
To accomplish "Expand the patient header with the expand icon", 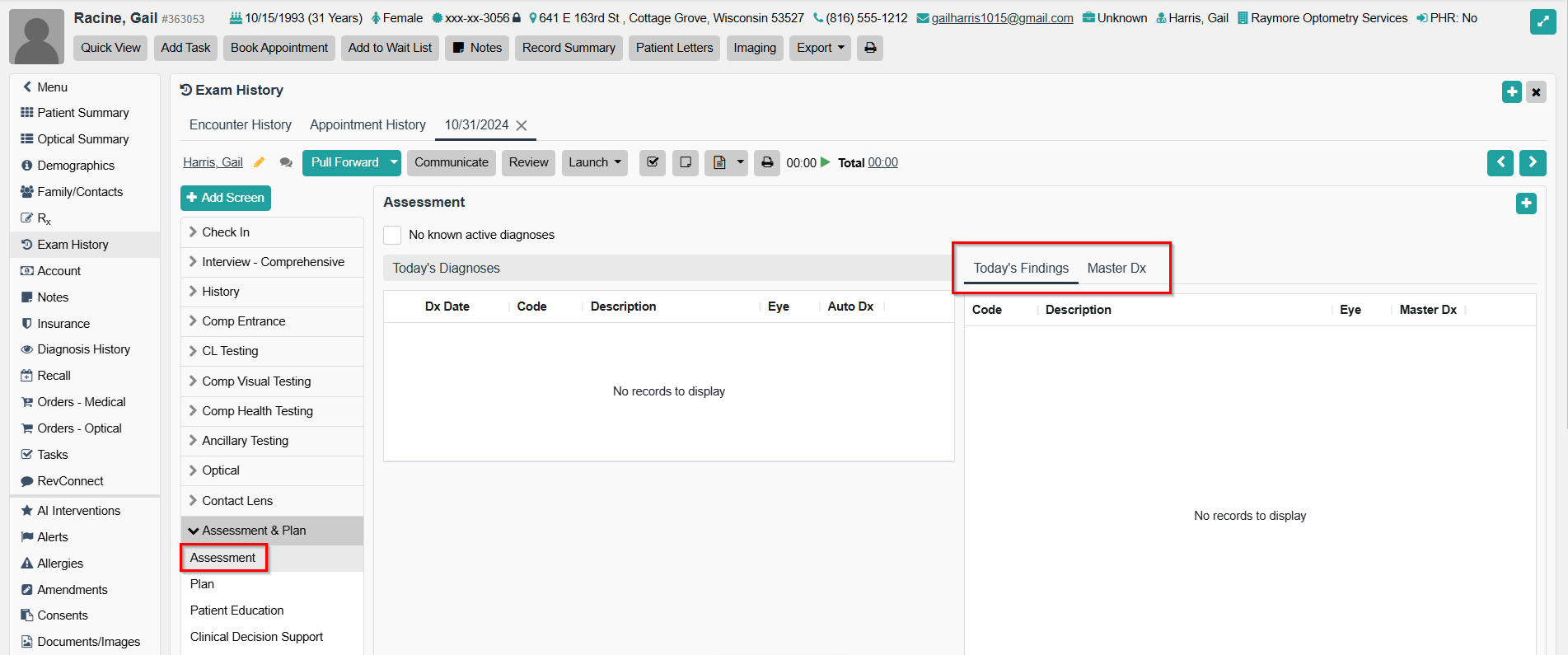I will click(1542, 21).
